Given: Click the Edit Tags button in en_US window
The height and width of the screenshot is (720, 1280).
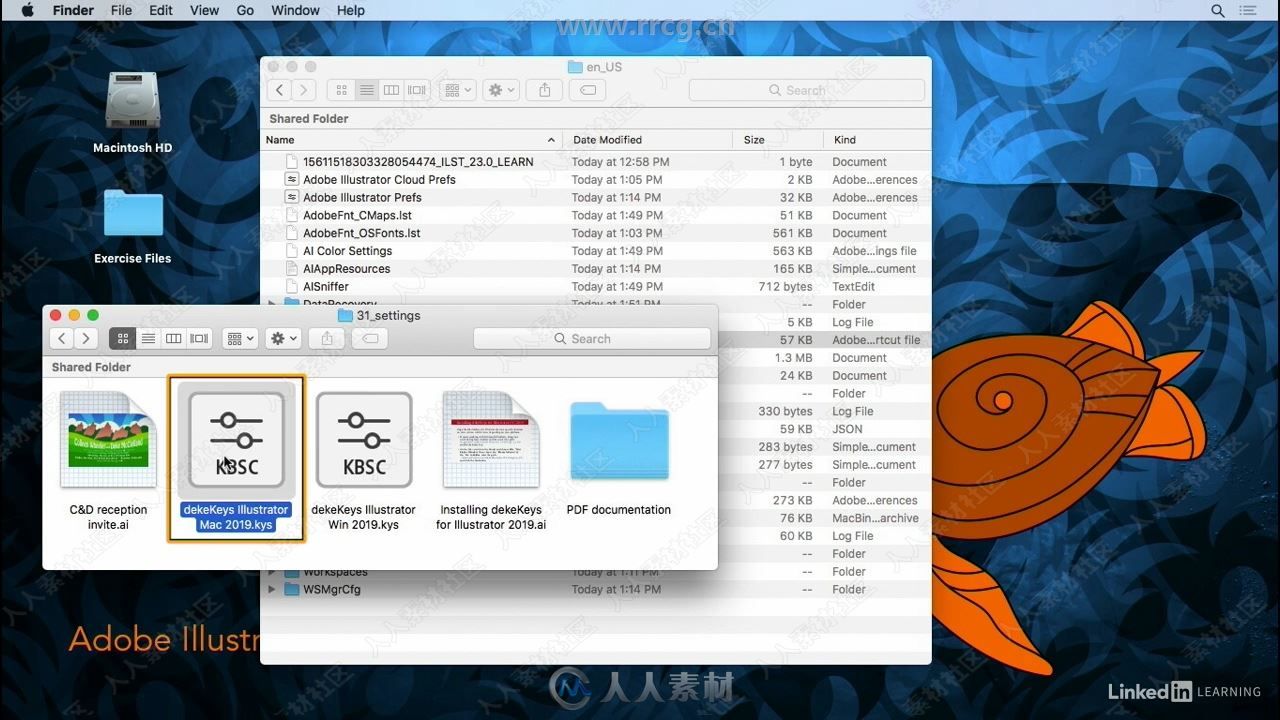Looking at the screenshot, I should pyautogui.click(x=588, y=90).
